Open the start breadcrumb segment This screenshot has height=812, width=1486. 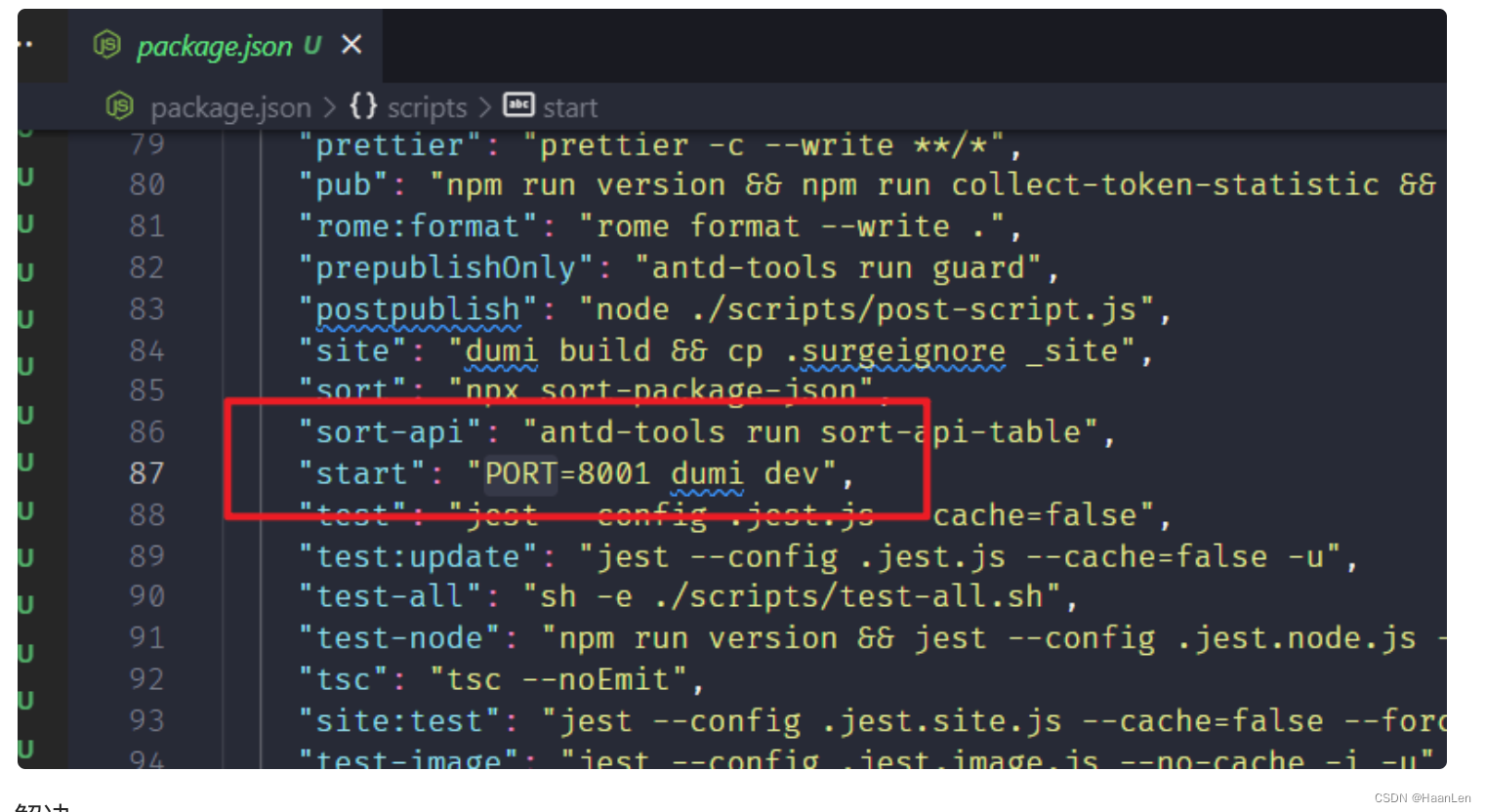[x=570, y=107]
